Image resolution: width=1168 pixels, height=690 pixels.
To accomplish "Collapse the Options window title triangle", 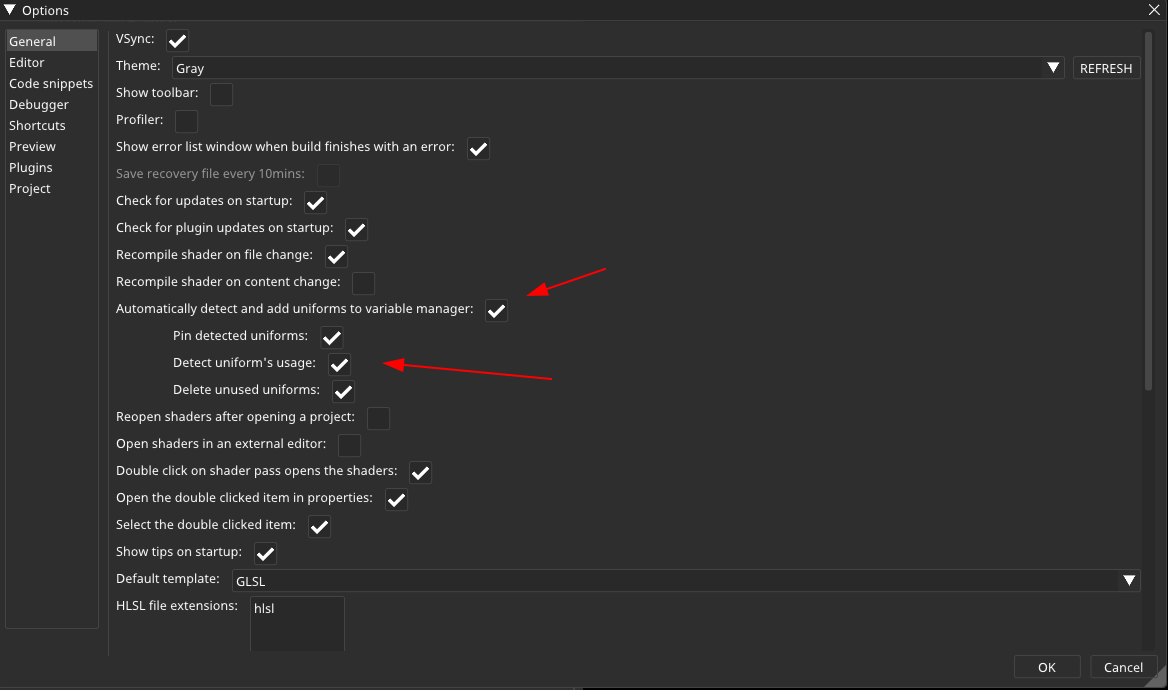I will pos(10,10).
